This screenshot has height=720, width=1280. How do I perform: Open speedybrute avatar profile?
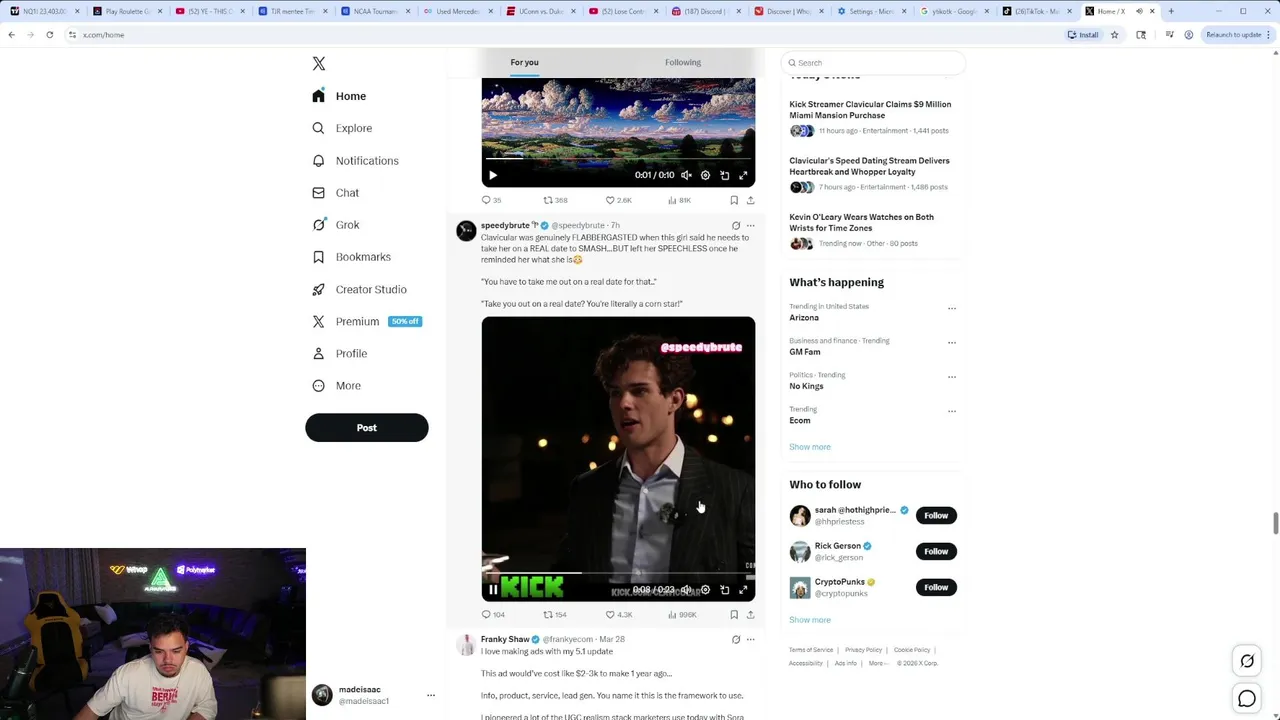click(x=466, y=231)
